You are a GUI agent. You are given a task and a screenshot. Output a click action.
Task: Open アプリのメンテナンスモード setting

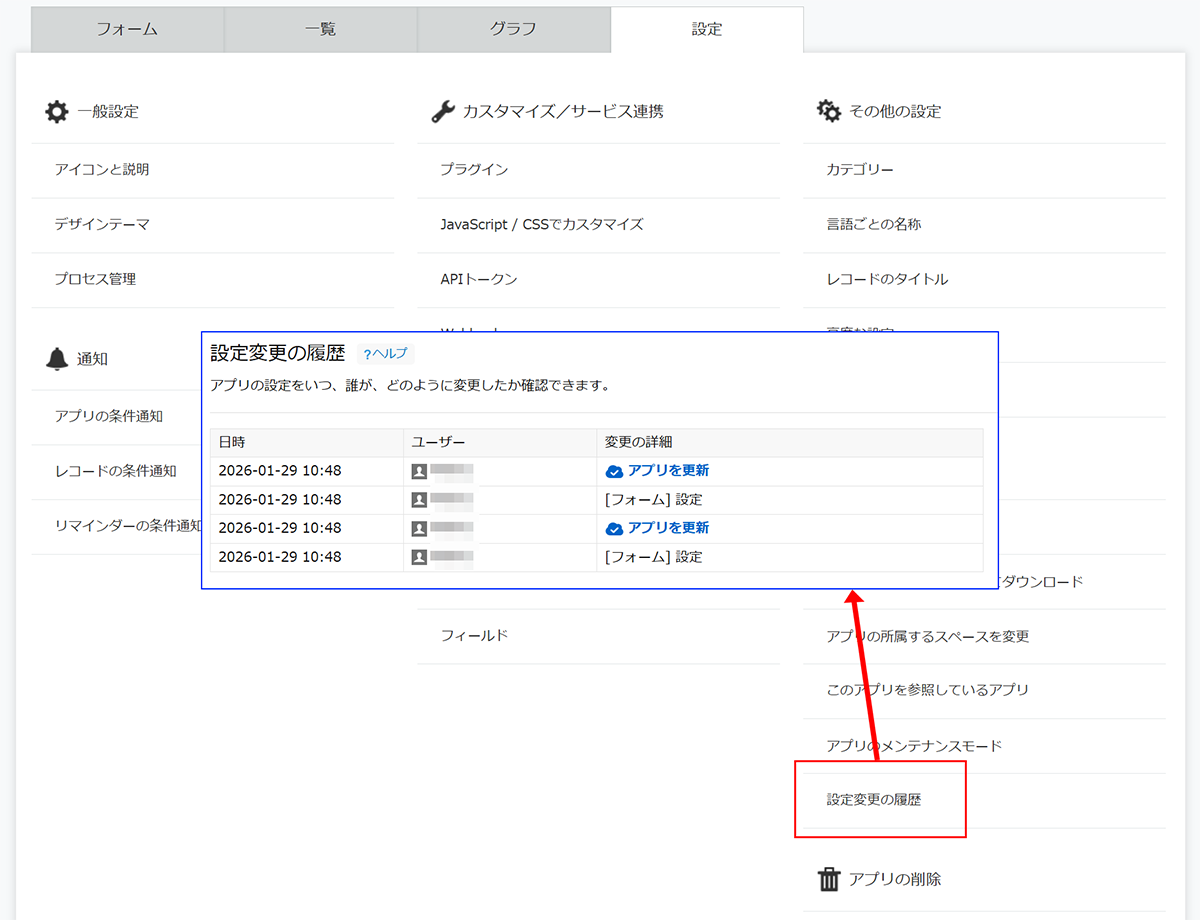pyautogui.click(x=914, y=746)
